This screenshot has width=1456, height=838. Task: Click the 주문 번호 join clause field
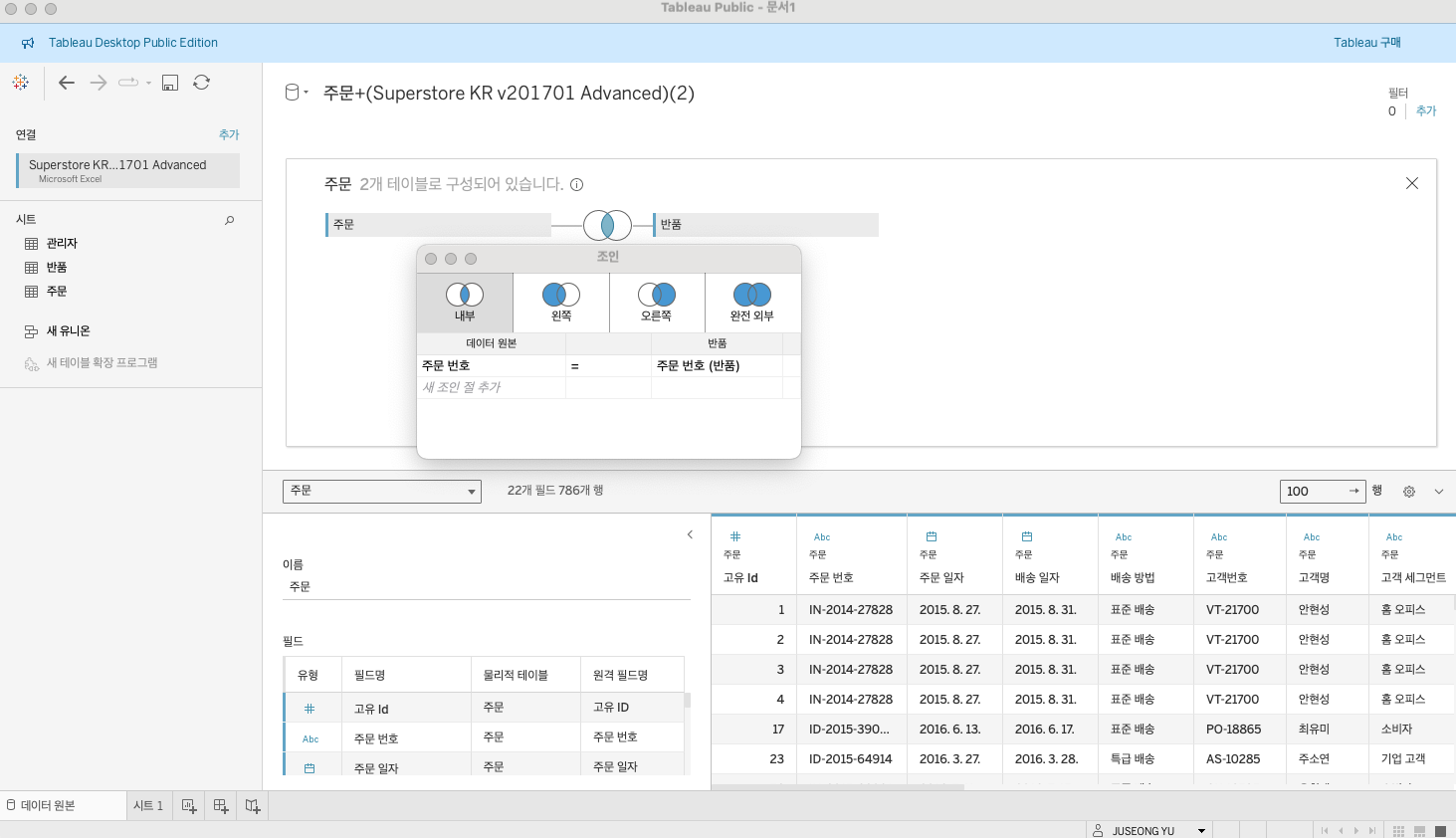click(491, 366)
